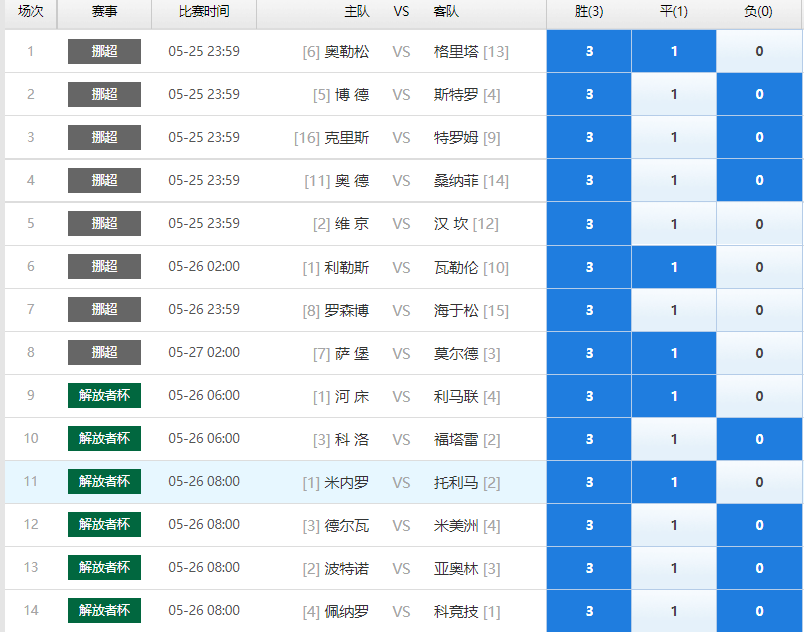Toggle win (3) for match 3 克里斯 vs 特罗姆
Viewport: 804px width, 632px height.
coord(589,137)
